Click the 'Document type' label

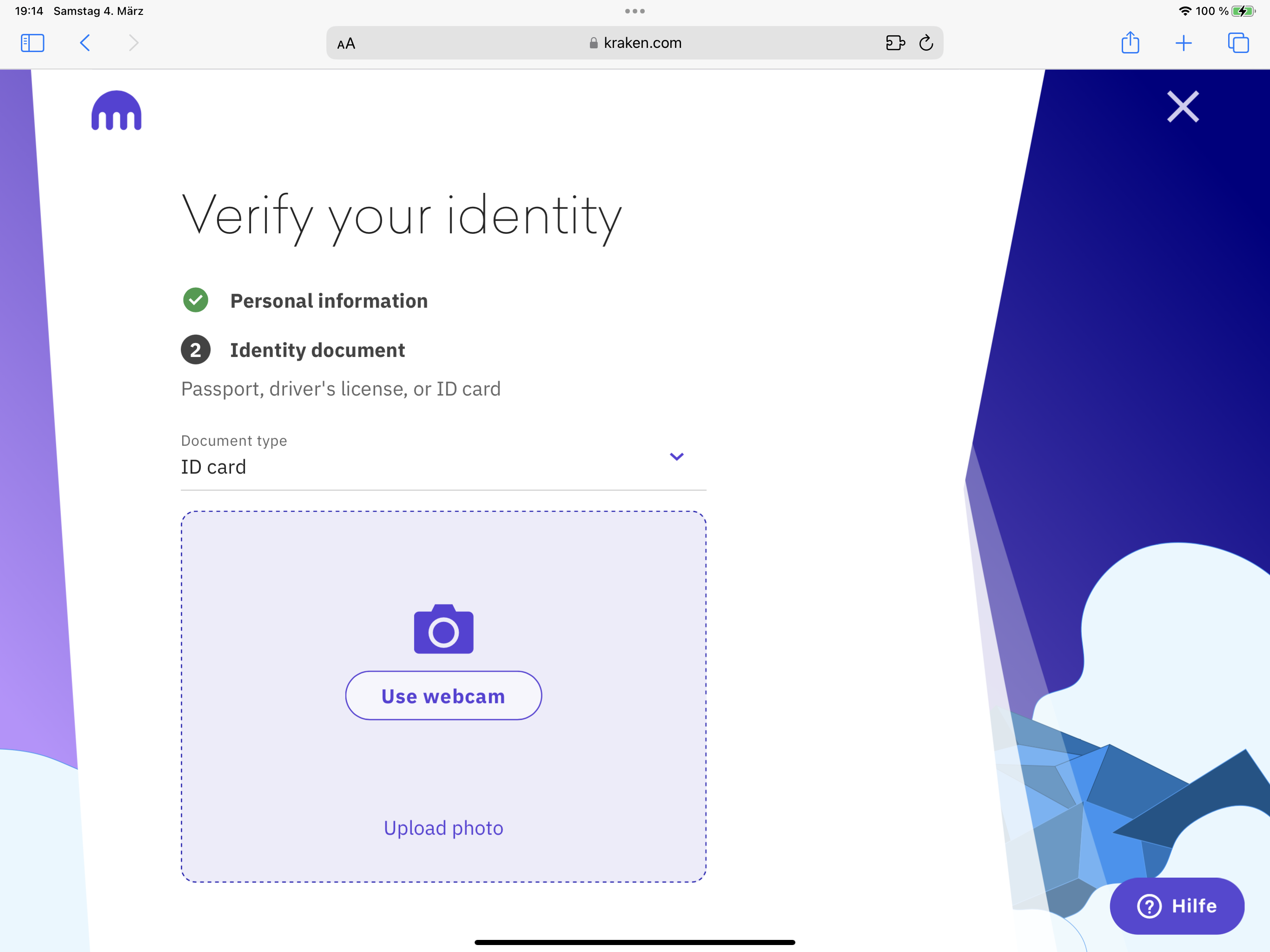coord(234,440)
